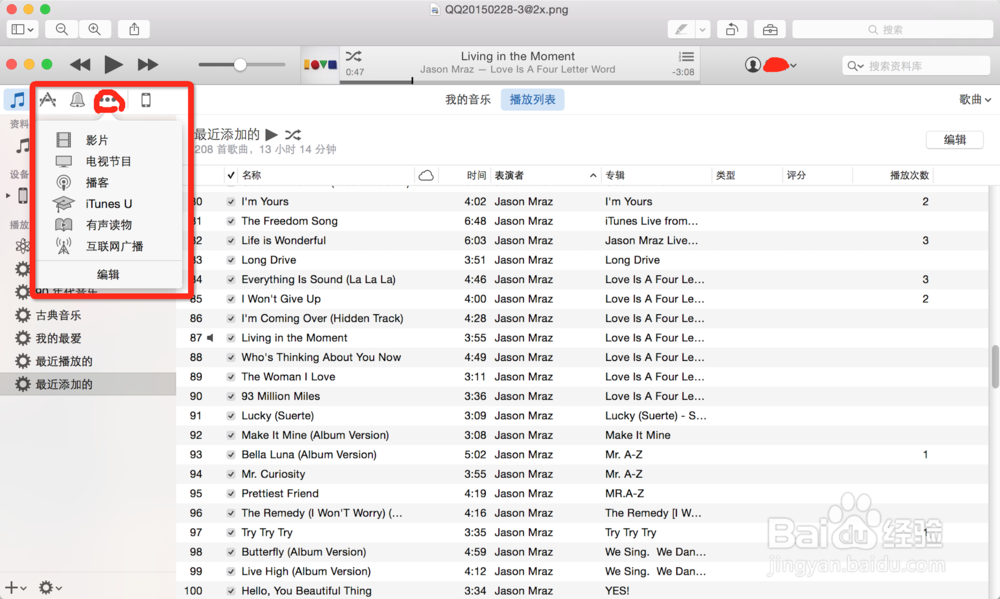This screenshot has width=1000, height=599.
Task: Open the iPhone device icon
Action: coord(145,100)
